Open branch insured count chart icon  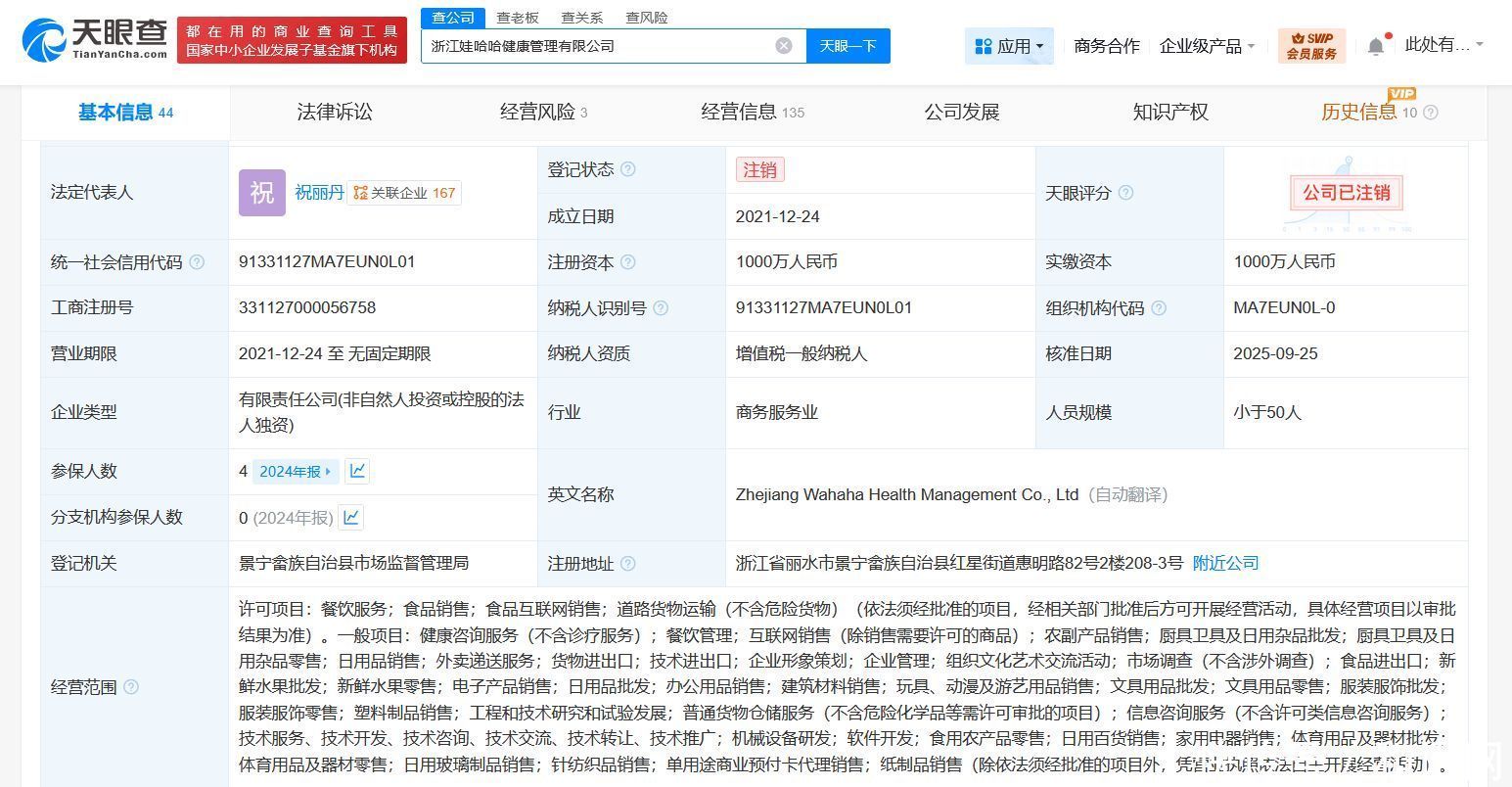(x=350, y=517)
